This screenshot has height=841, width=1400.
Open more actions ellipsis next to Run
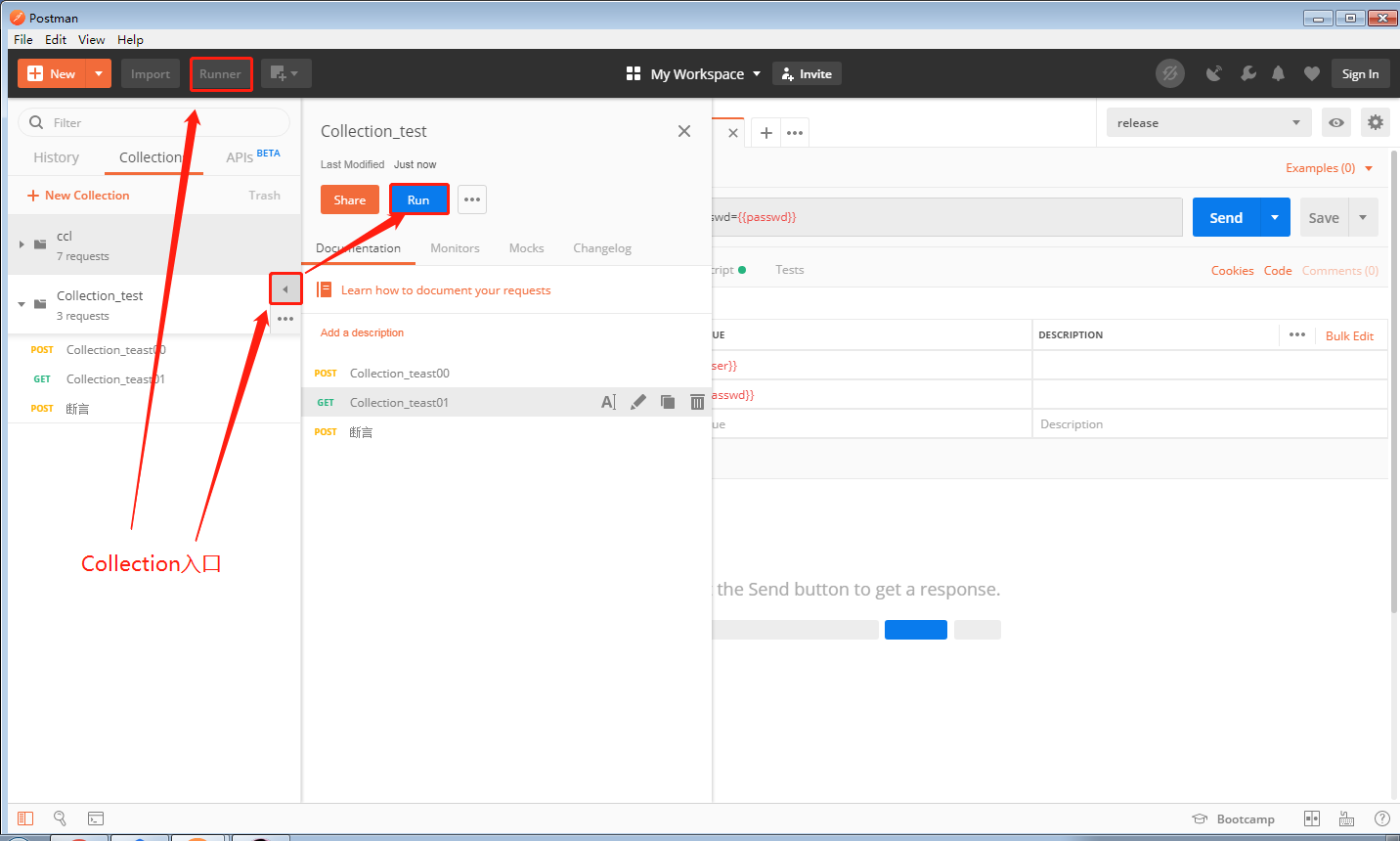tap(472, 199)
